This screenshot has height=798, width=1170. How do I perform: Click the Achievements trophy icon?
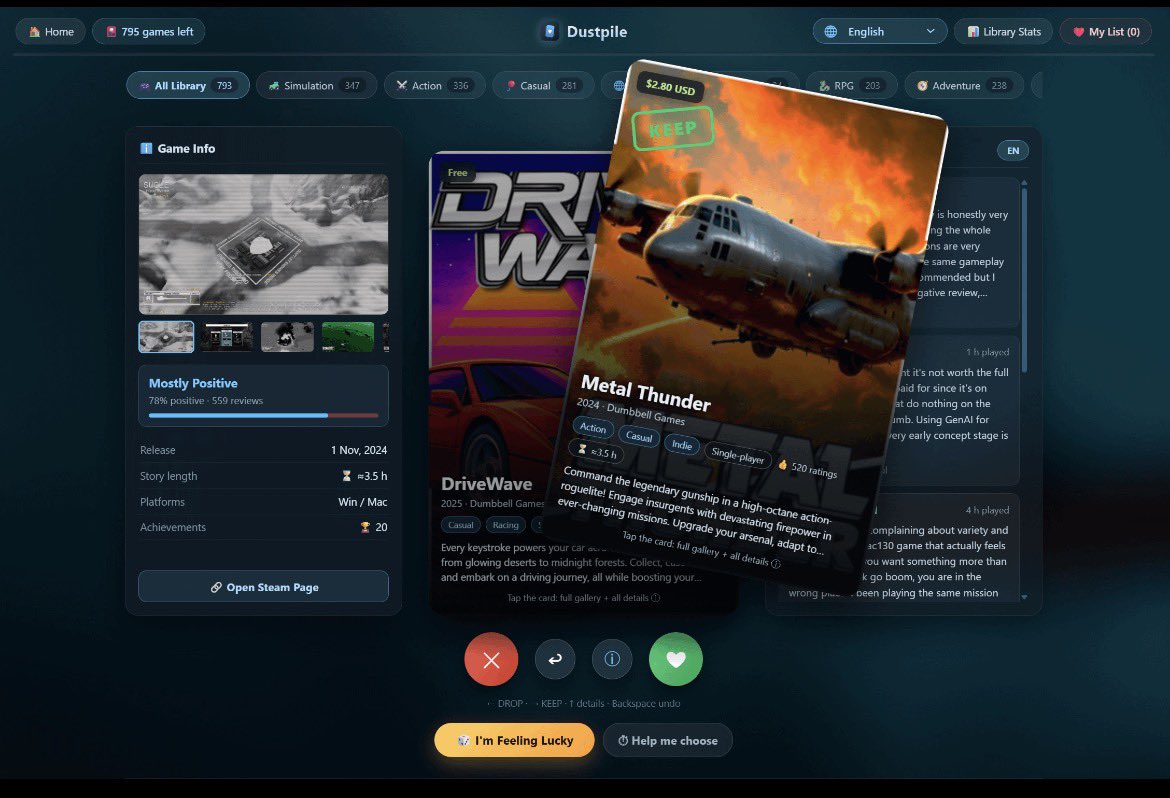pos(365,527)
